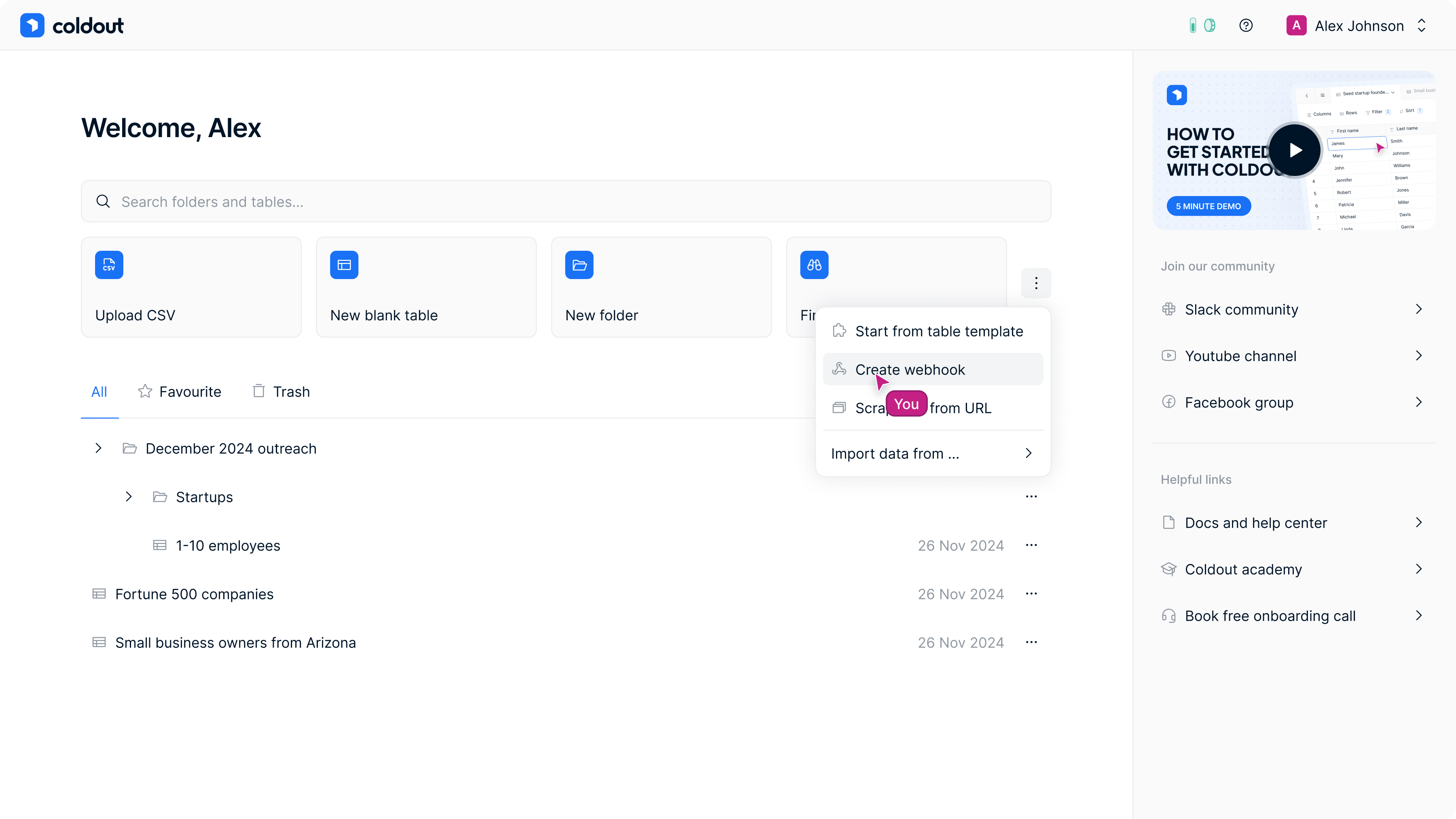Click the New folder icon
The height and width of the screenshot is (819, 1456).
pyautogui.click(x=579, y=265)
